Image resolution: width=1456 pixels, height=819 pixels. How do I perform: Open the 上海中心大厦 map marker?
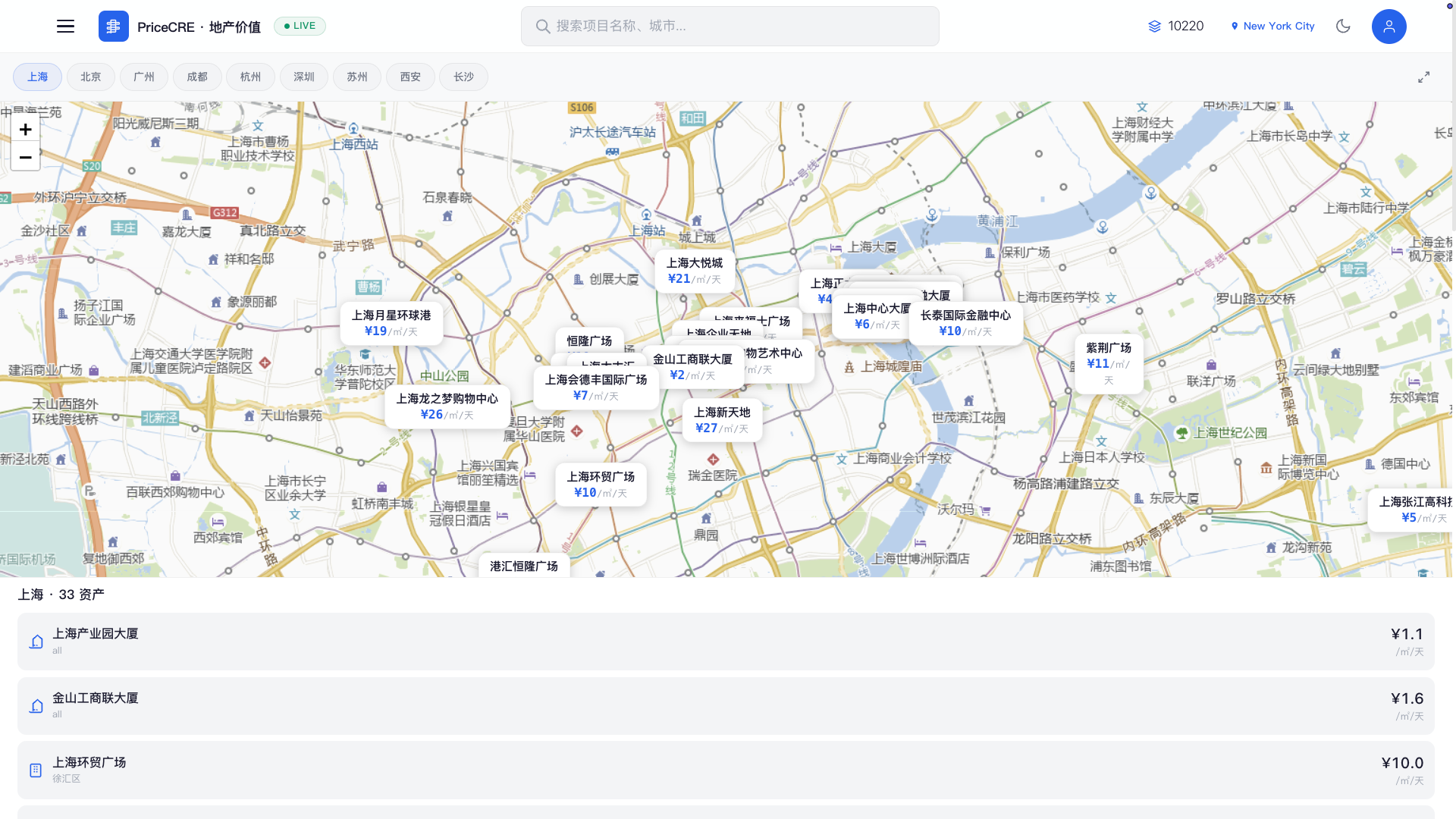pos(873,316)
